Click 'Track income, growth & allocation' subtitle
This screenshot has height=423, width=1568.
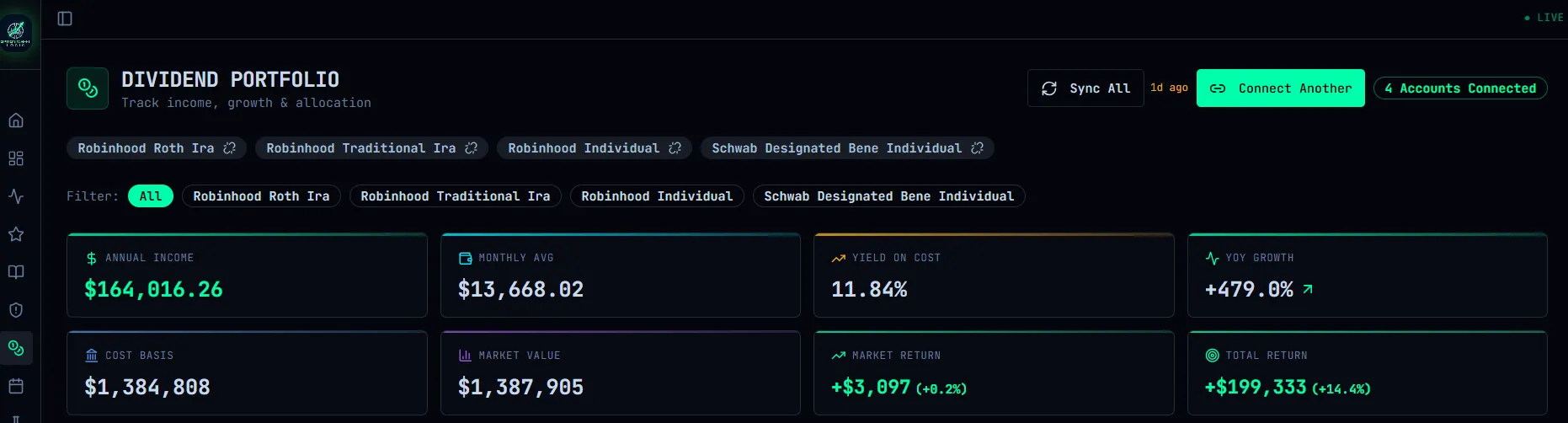click(x=246, y=103)
